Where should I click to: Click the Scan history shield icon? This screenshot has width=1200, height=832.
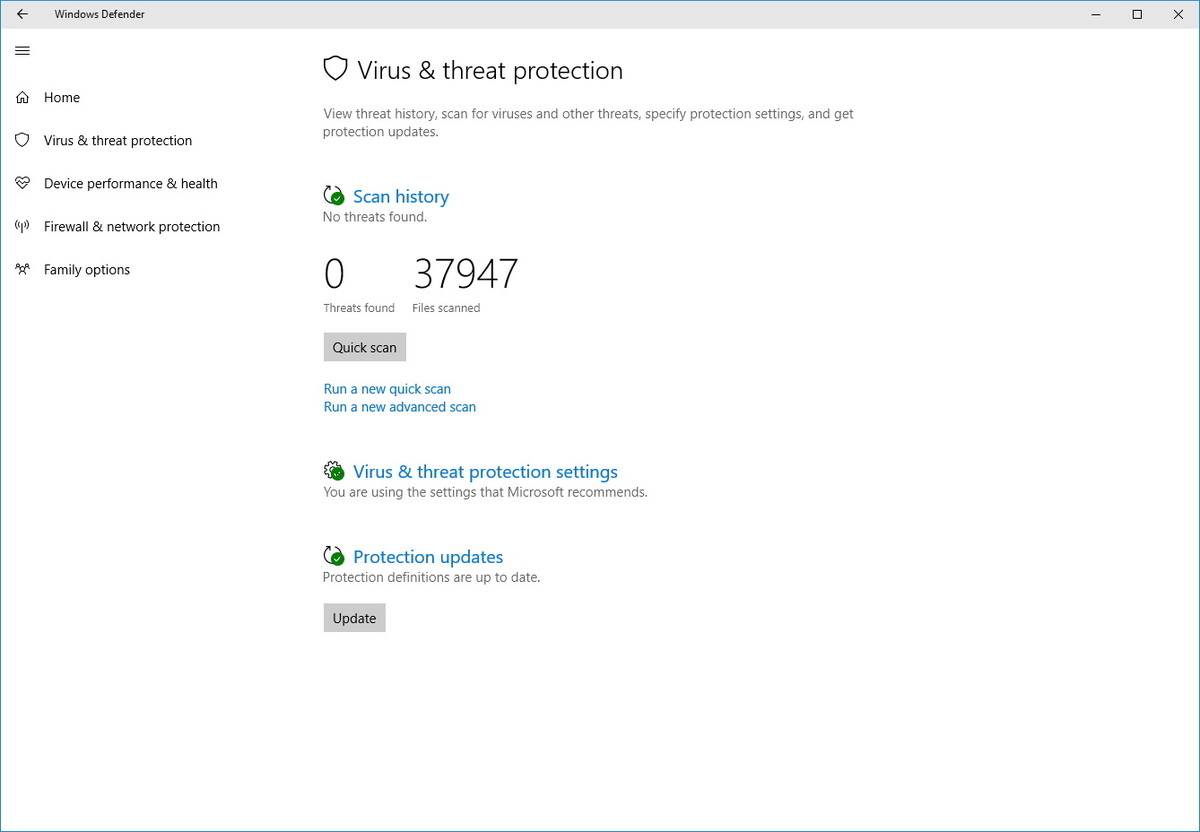pos(334,195)
